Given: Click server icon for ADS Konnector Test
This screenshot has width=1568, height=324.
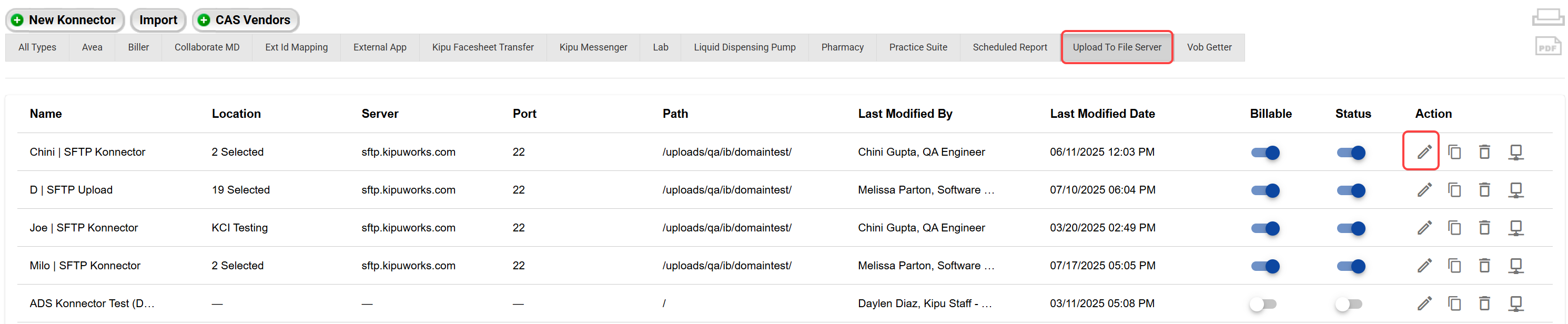Looking at the screenshot, I should [1515, 303].
